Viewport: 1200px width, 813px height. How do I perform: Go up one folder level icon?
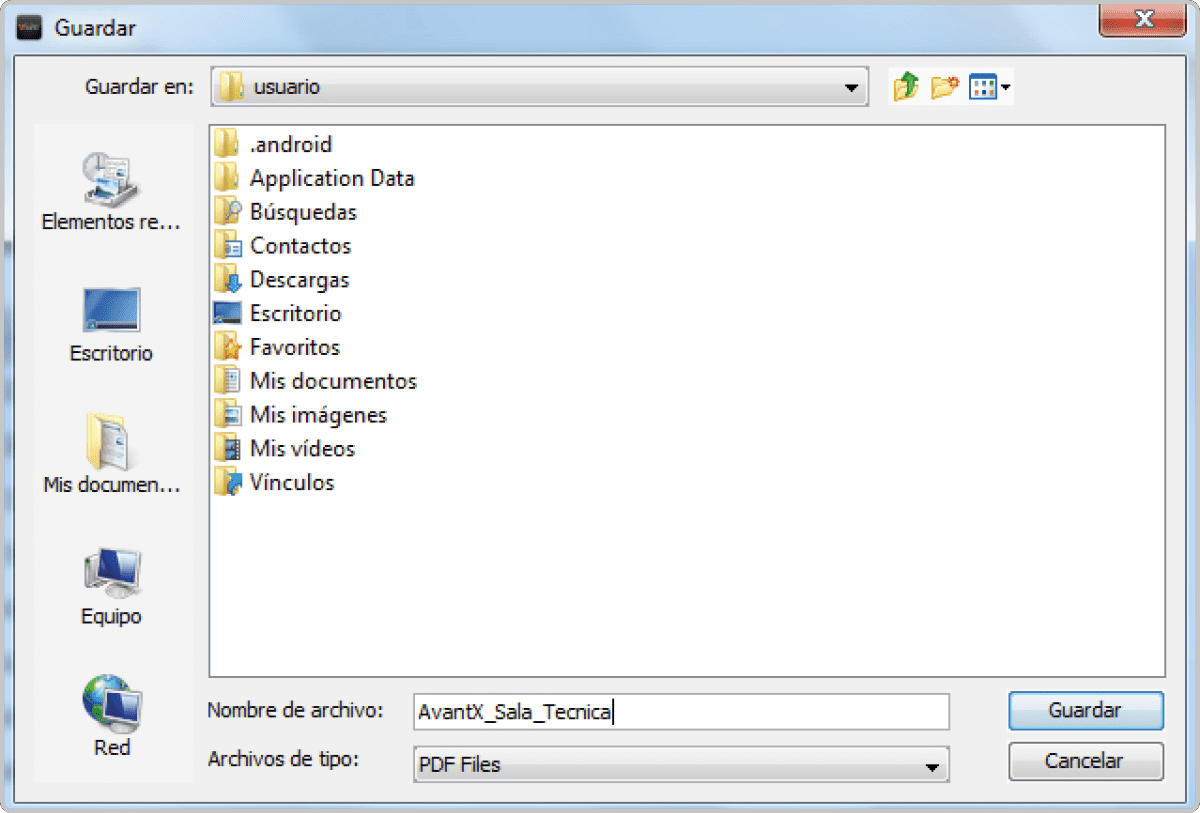906,87
